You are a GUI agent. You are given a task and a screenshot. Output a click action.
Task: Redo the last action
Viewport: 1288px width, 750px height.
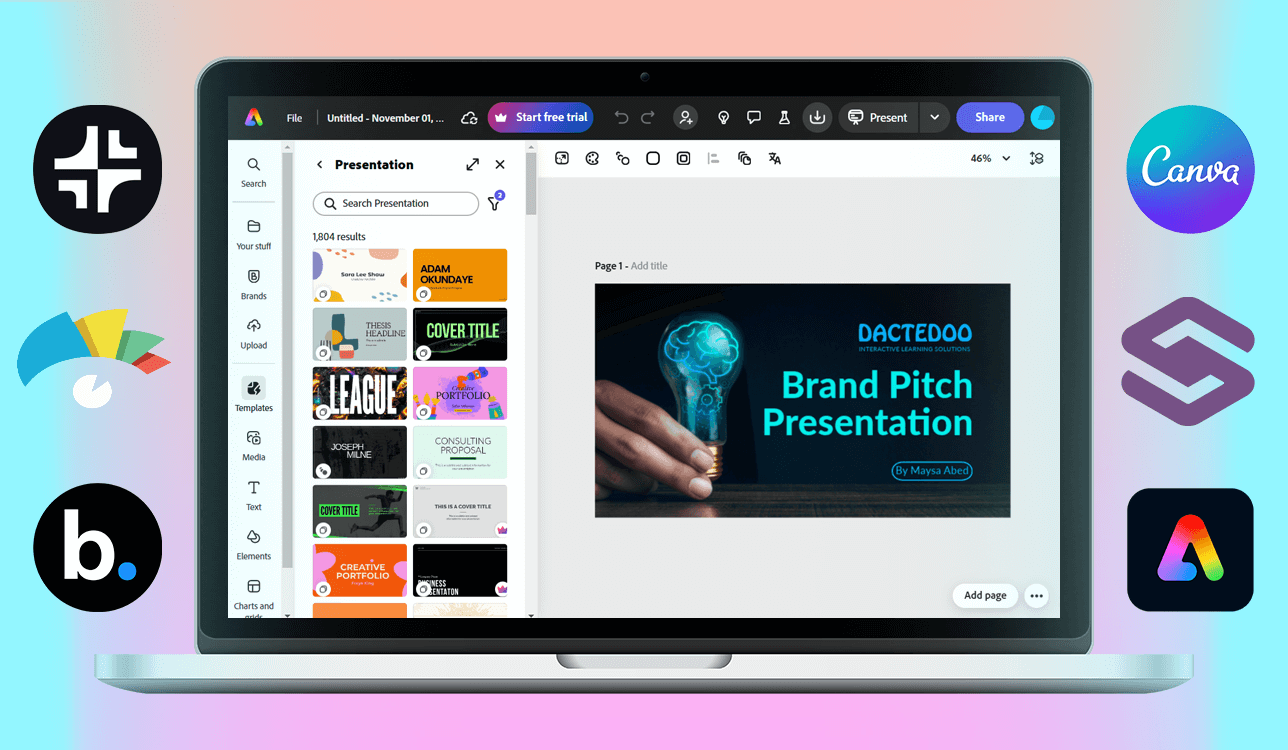click(648, 118)
